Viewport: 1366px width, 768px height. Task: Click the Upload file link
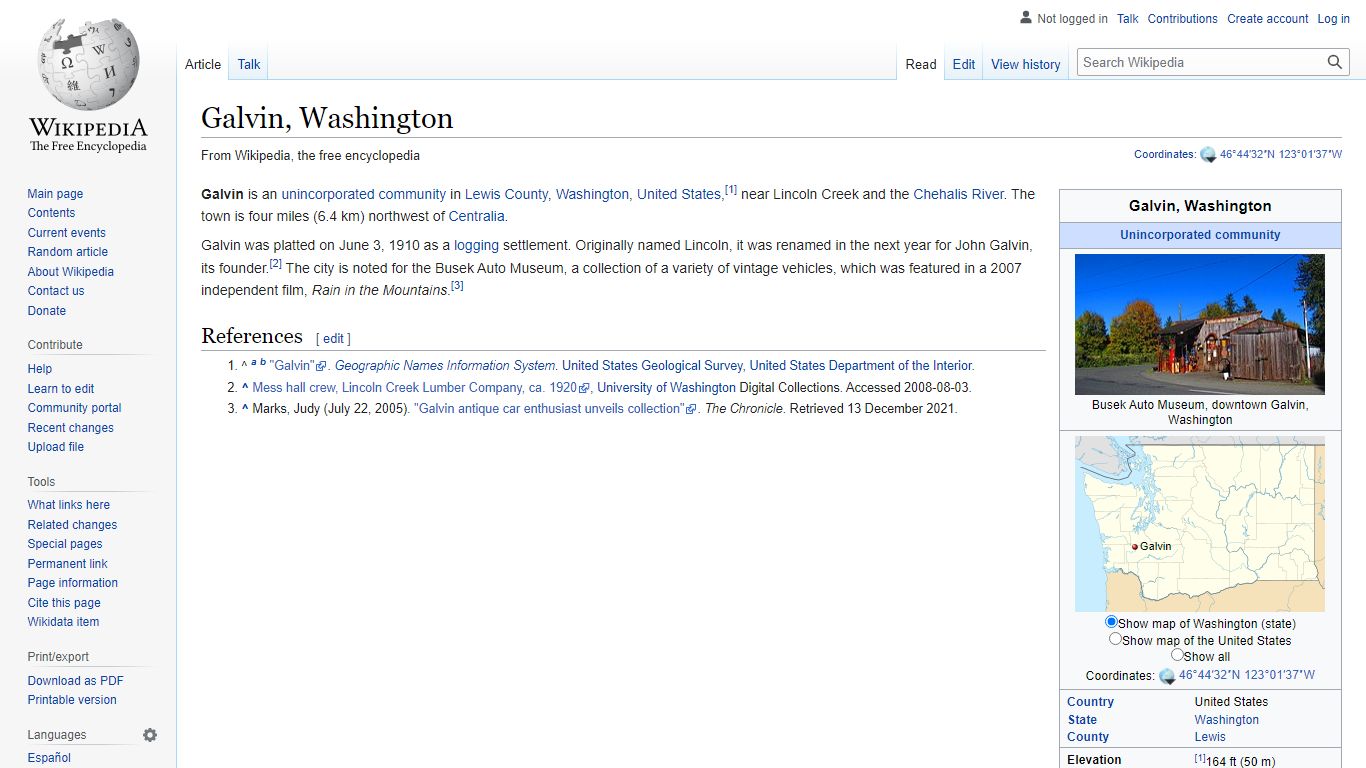(56, 447)
